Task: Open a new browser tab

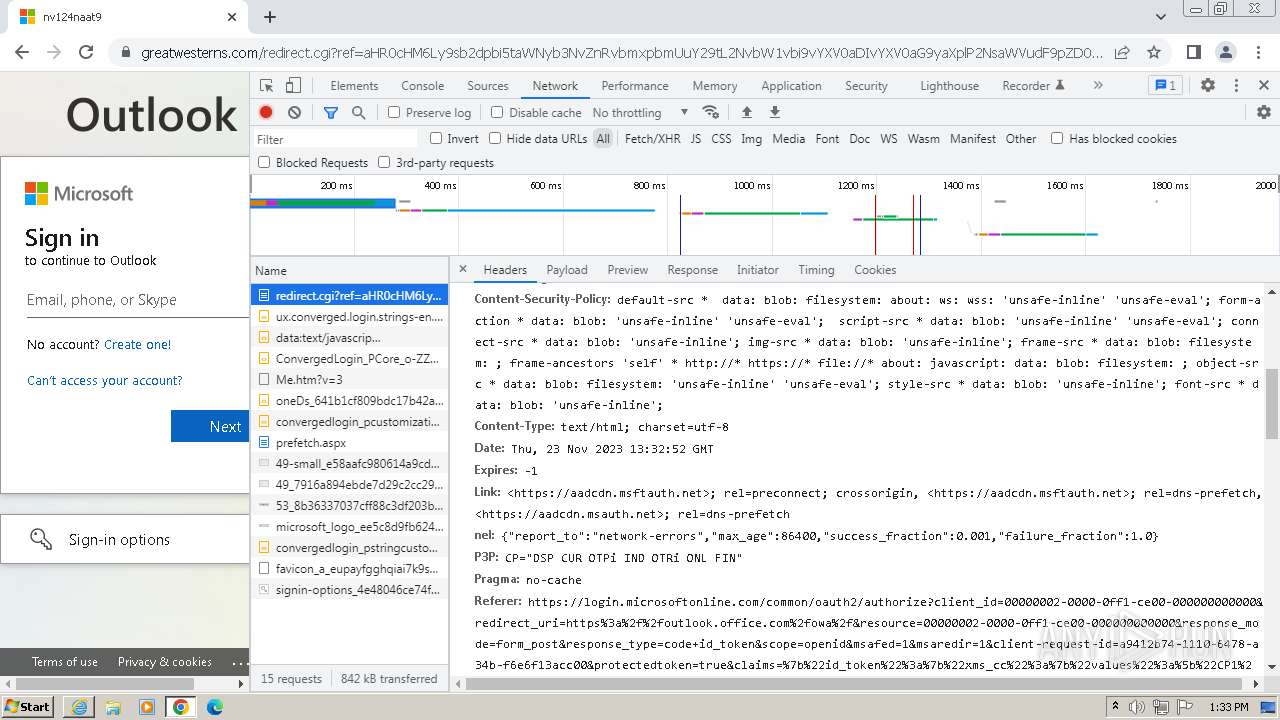Action: pos(270,17)
